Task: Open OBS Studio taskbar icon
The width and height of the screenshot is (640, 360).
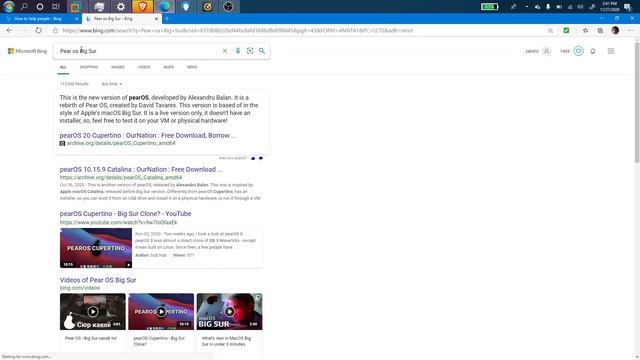Action: [x=228, y=7]
